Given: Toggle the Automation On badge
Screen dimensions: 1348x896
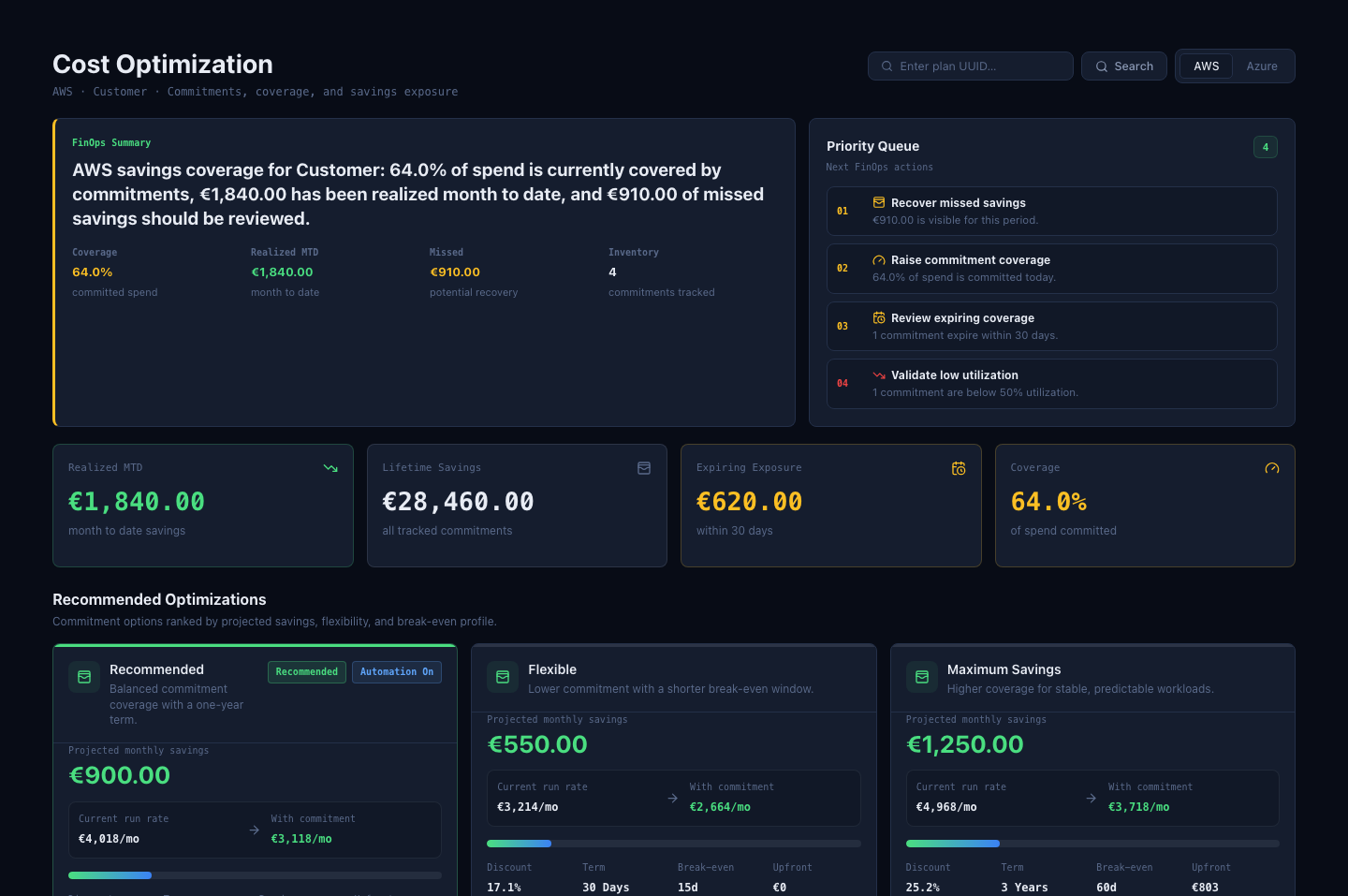Looking at the screenshot, I should 397,672.
